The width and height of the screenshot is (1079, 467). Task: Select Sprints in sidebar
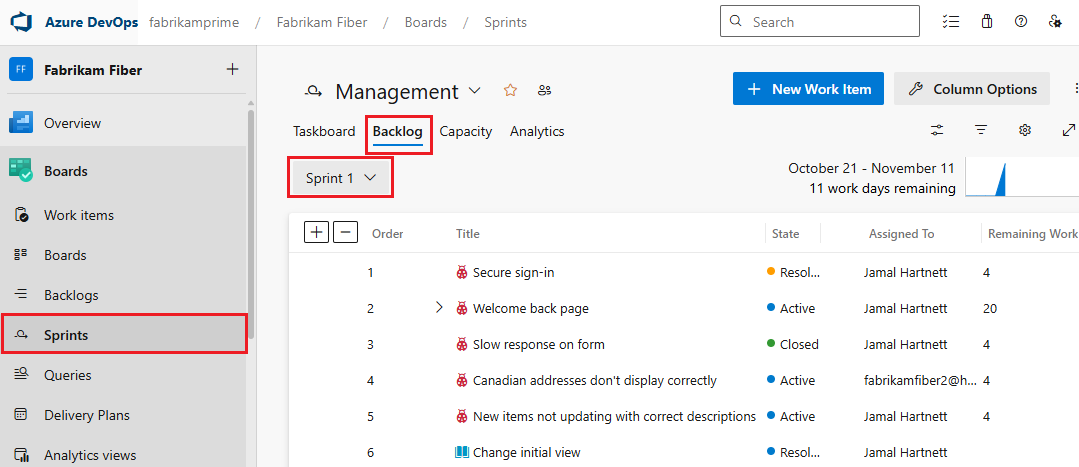point(123,335)
